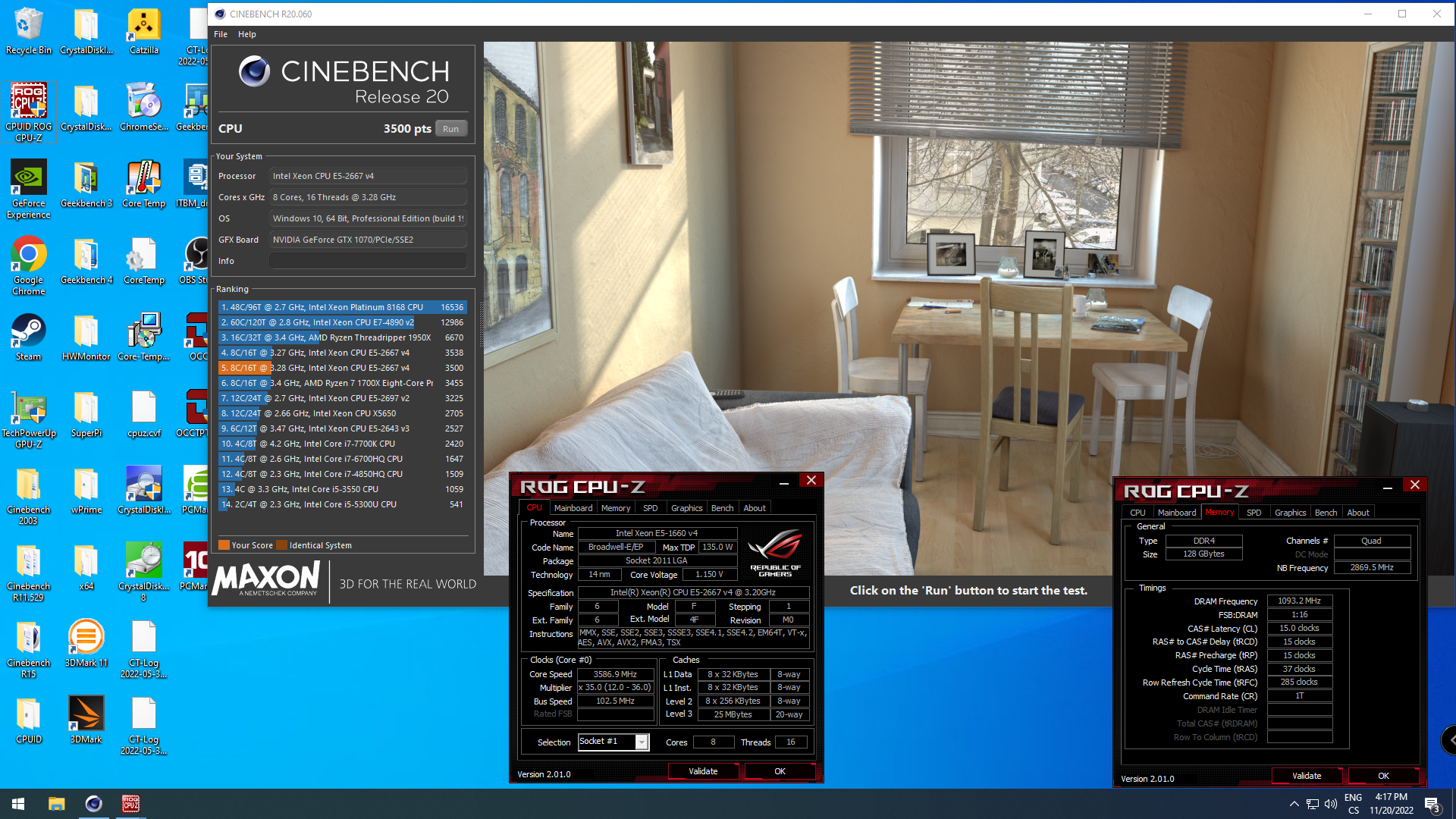Select ranking row Intel Core i5-5300U
This screenshot has width=1456, height=819.
click(342, 504)
